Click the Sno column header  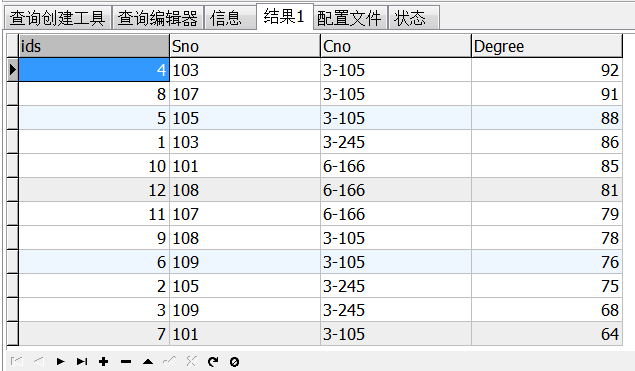(245, 46)
